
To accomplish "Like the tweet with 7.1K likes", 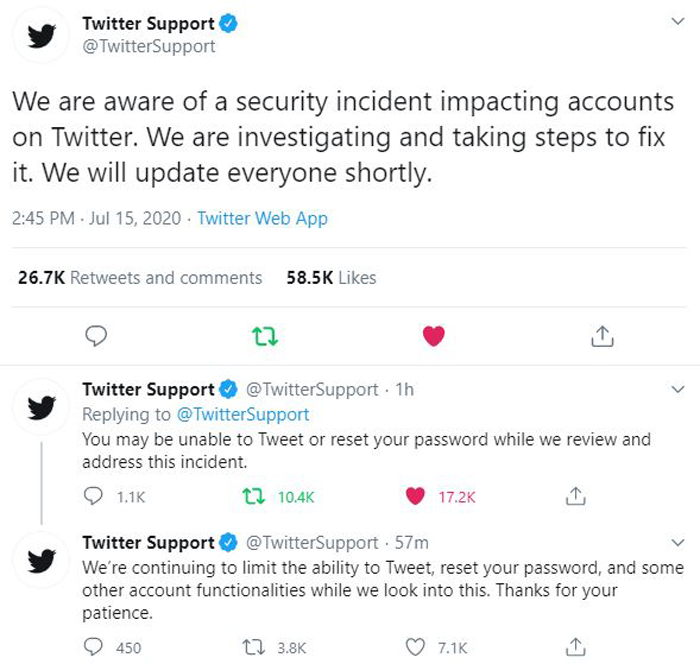I will (415, 647).
